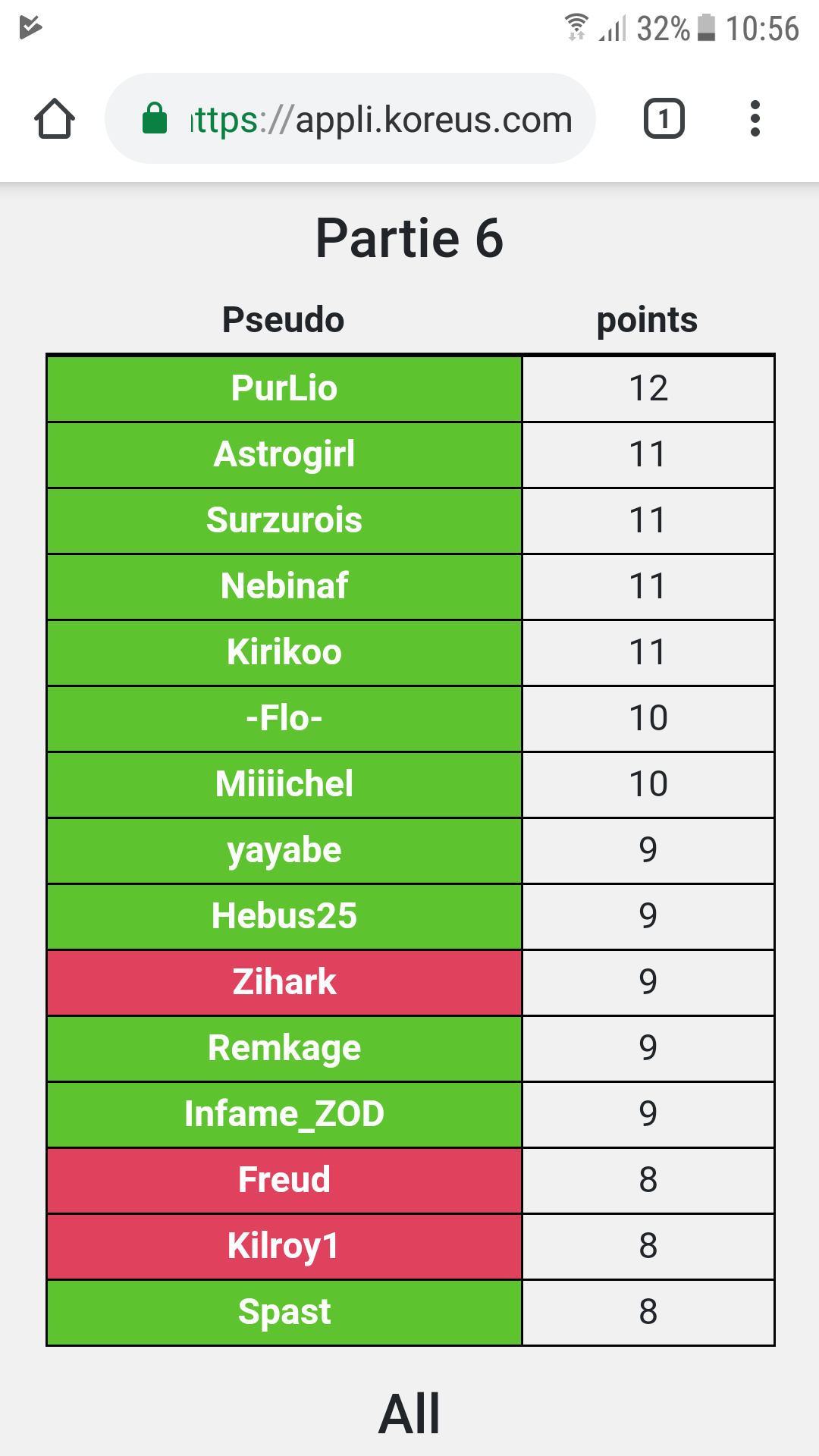819x1456 pixels.
Task: Tap the Pseudo column header
Action: (283, 319)
